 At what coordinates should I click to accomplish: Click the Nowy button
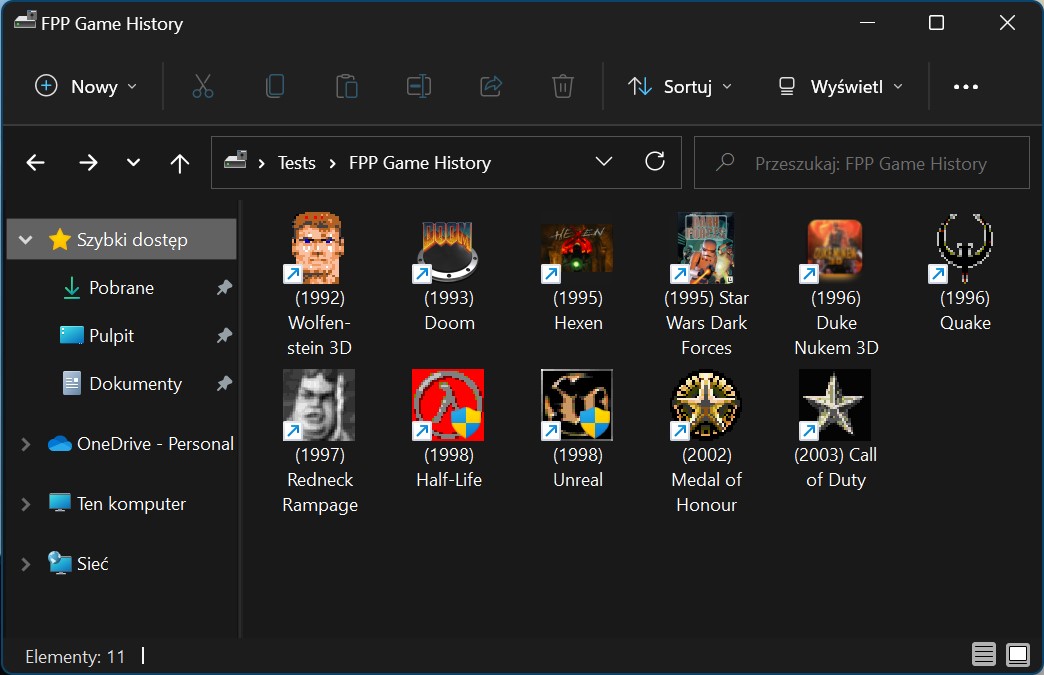click(85, 87)
